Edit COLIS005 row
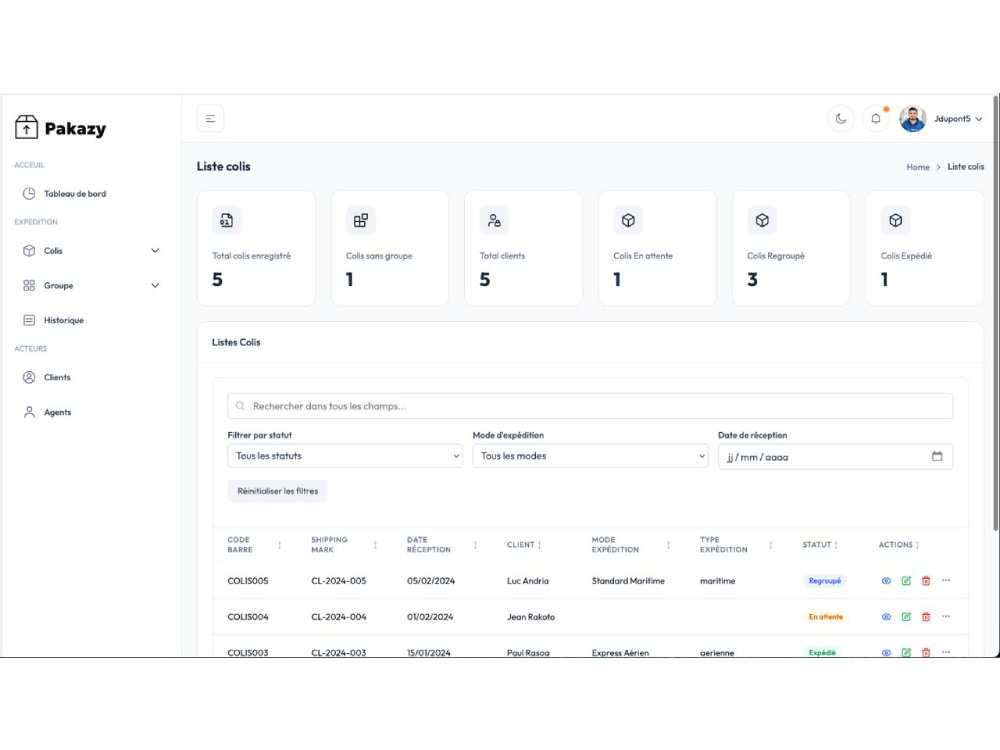This screenshot has height=750, width=1000. 906,581
